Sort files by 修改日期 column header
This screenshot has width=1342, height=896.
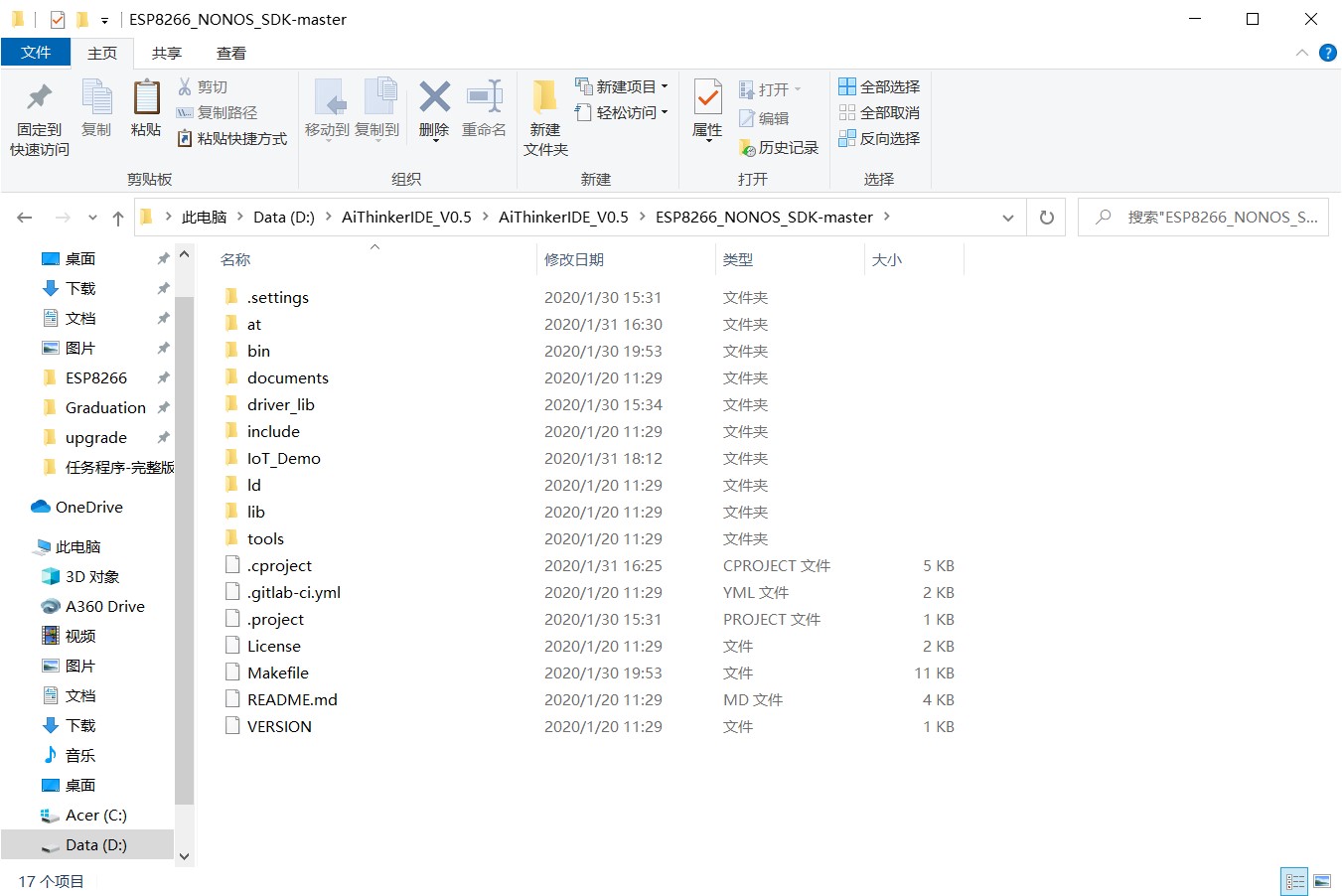[x=574, y=260]
